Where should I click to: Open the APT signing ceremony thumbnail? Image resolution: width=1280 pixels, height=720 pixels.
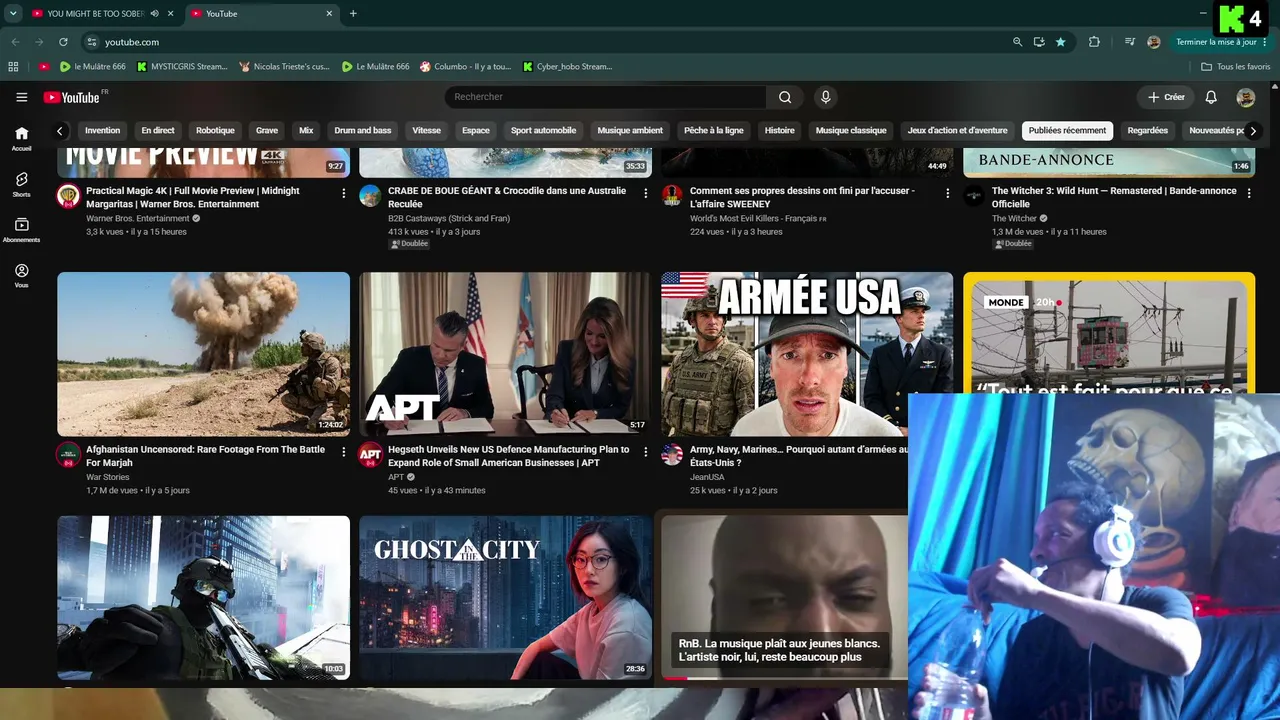tap(505, 354)
